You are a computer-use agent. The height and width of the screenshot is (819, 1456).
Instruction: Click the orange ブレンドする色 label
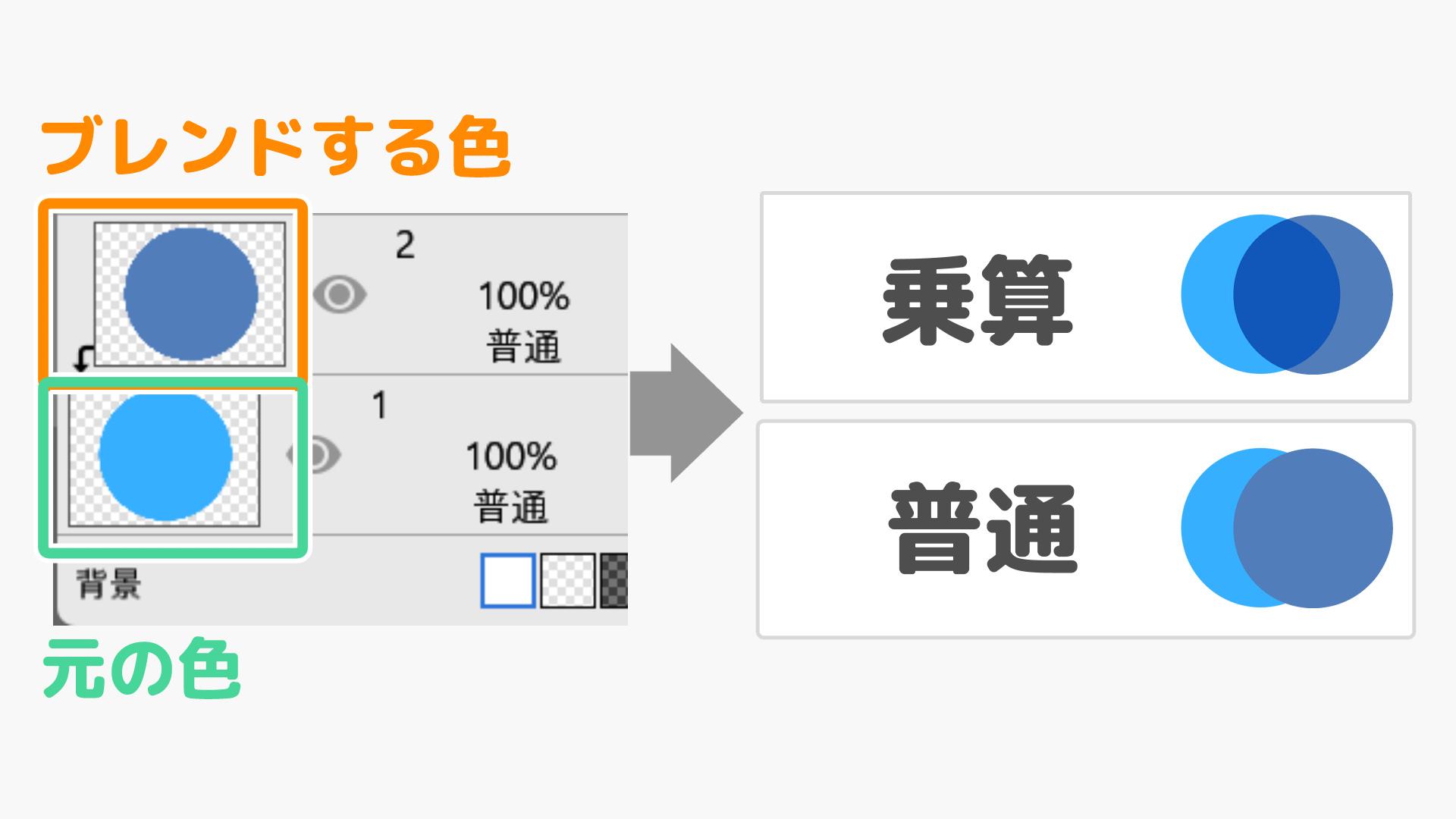tap(281, 144)
